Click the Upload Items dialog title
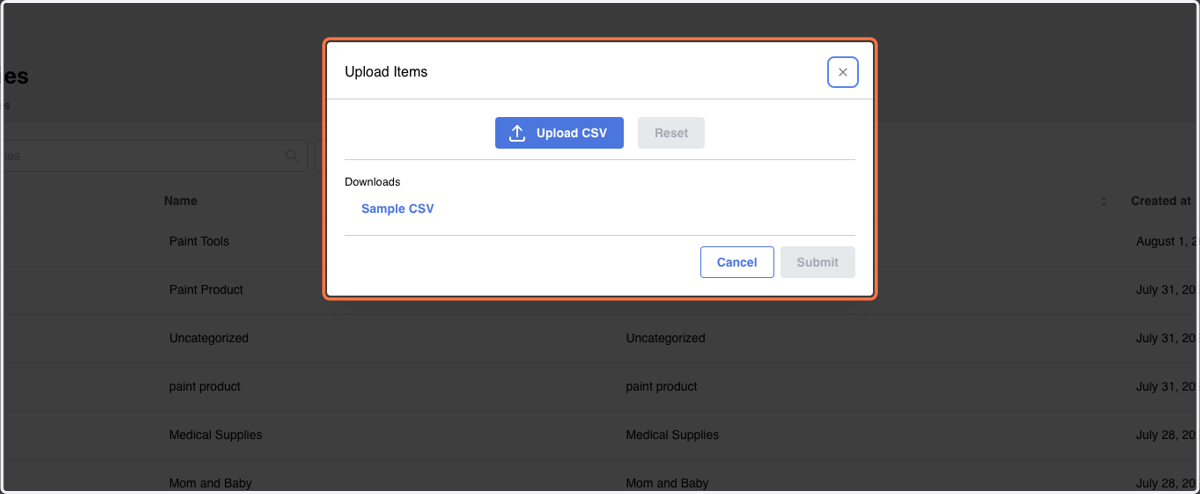 point(386,72)
